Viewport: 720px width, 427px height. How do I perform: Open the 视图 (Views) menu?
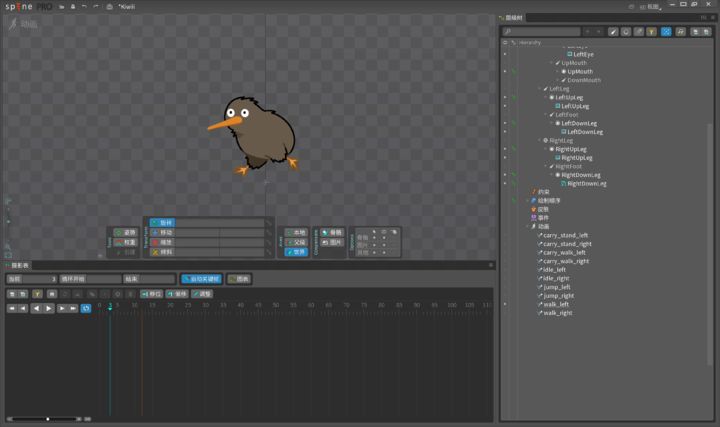[x=651, y=7]
